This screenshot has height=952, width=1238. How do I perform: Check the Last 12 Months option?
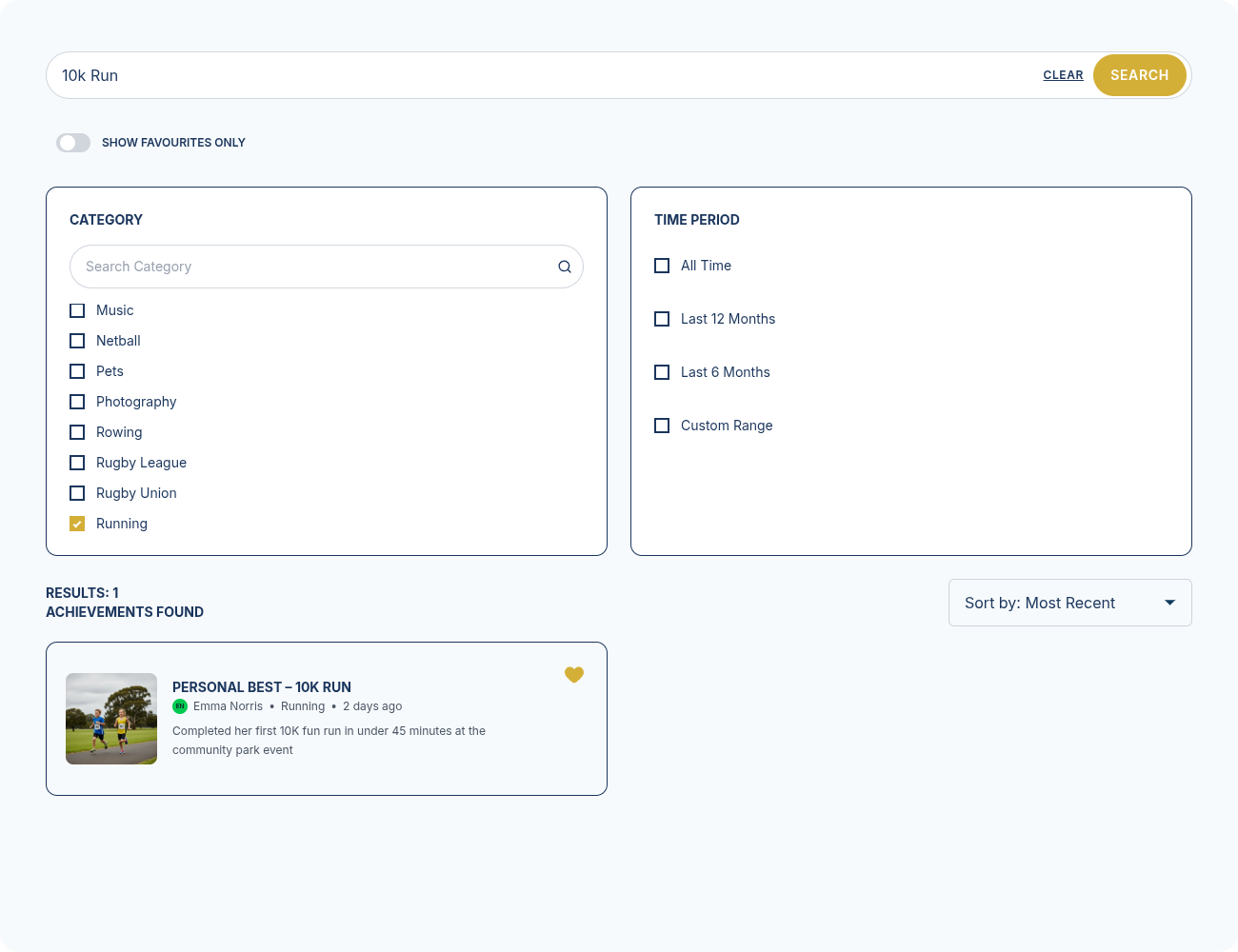pos(662,319)
